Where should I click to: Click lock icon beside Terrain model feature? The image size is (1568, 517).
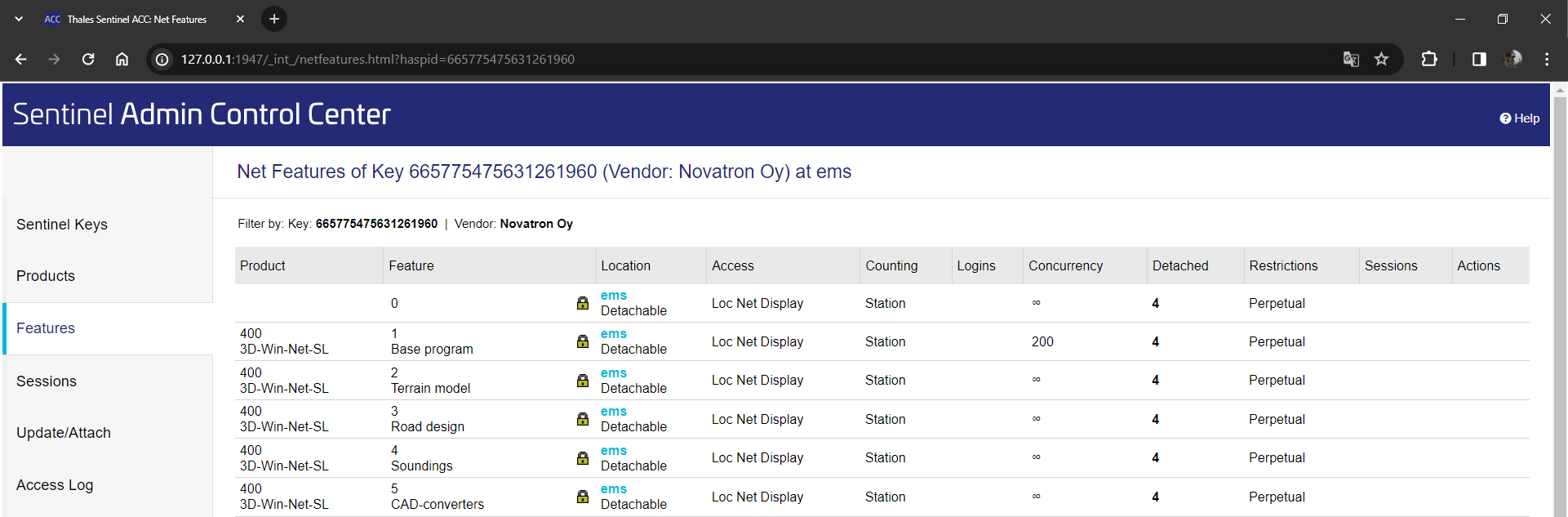click(583, 381)
